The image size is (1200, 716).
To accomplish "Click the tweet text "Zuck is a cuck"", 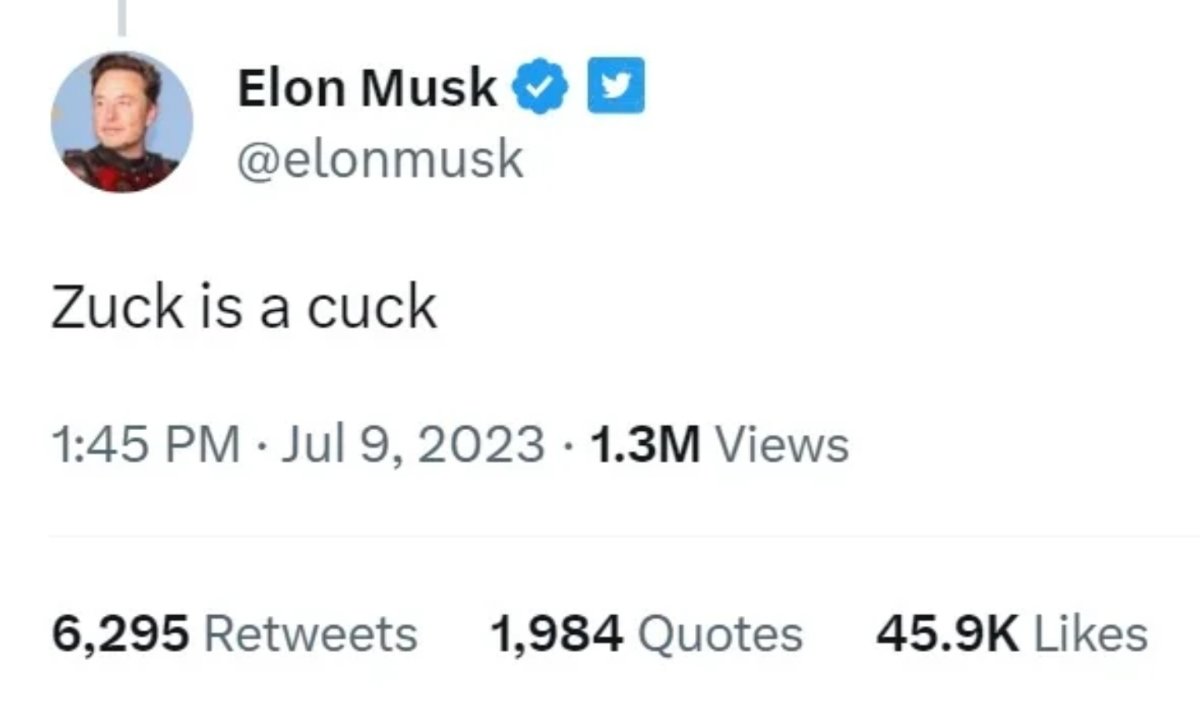I will 244,307.
